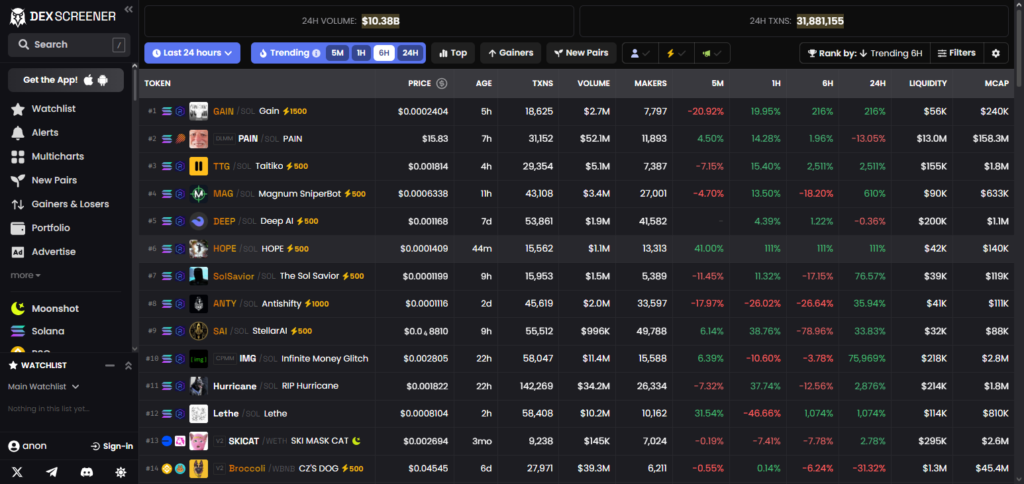Select the 6H trending interval

tap(384, 54)
